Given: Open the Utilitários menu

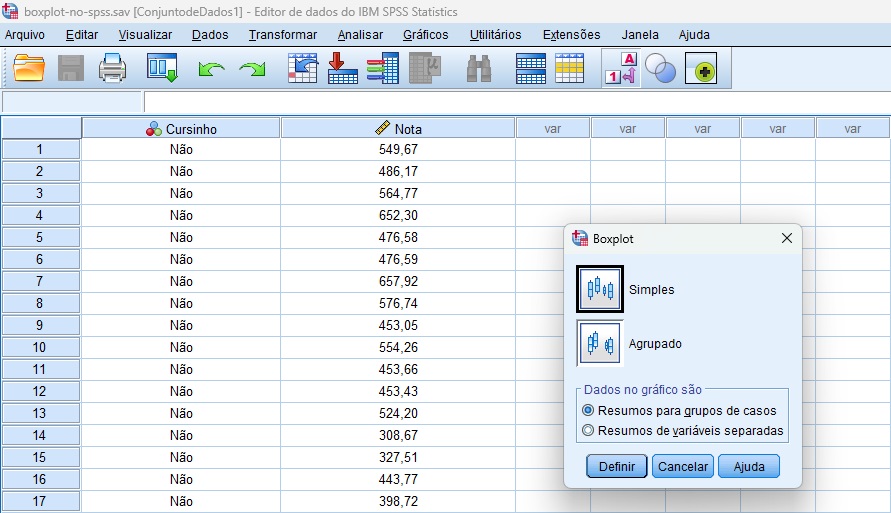Looking at the screenshot, I should (x=495, y=35).
